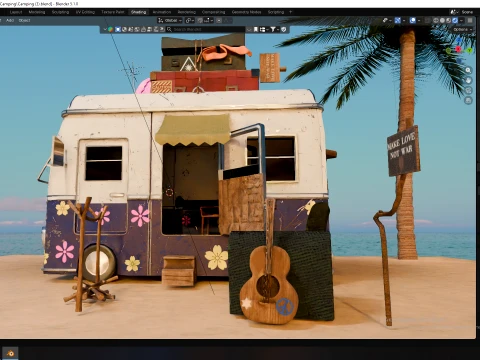Image resolution: width=480 pixels, height=360 pixels.
Task: Open the editor type menu at top right
Action: click(470, 20)
